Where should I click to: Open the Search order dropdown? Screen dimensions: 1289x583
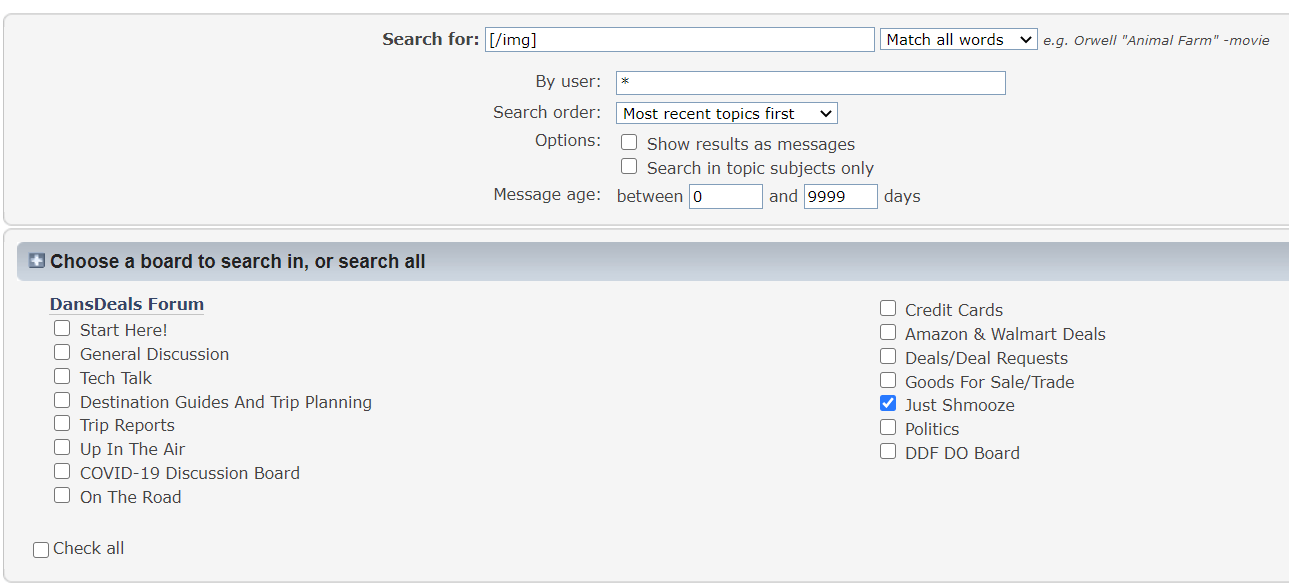727,113
